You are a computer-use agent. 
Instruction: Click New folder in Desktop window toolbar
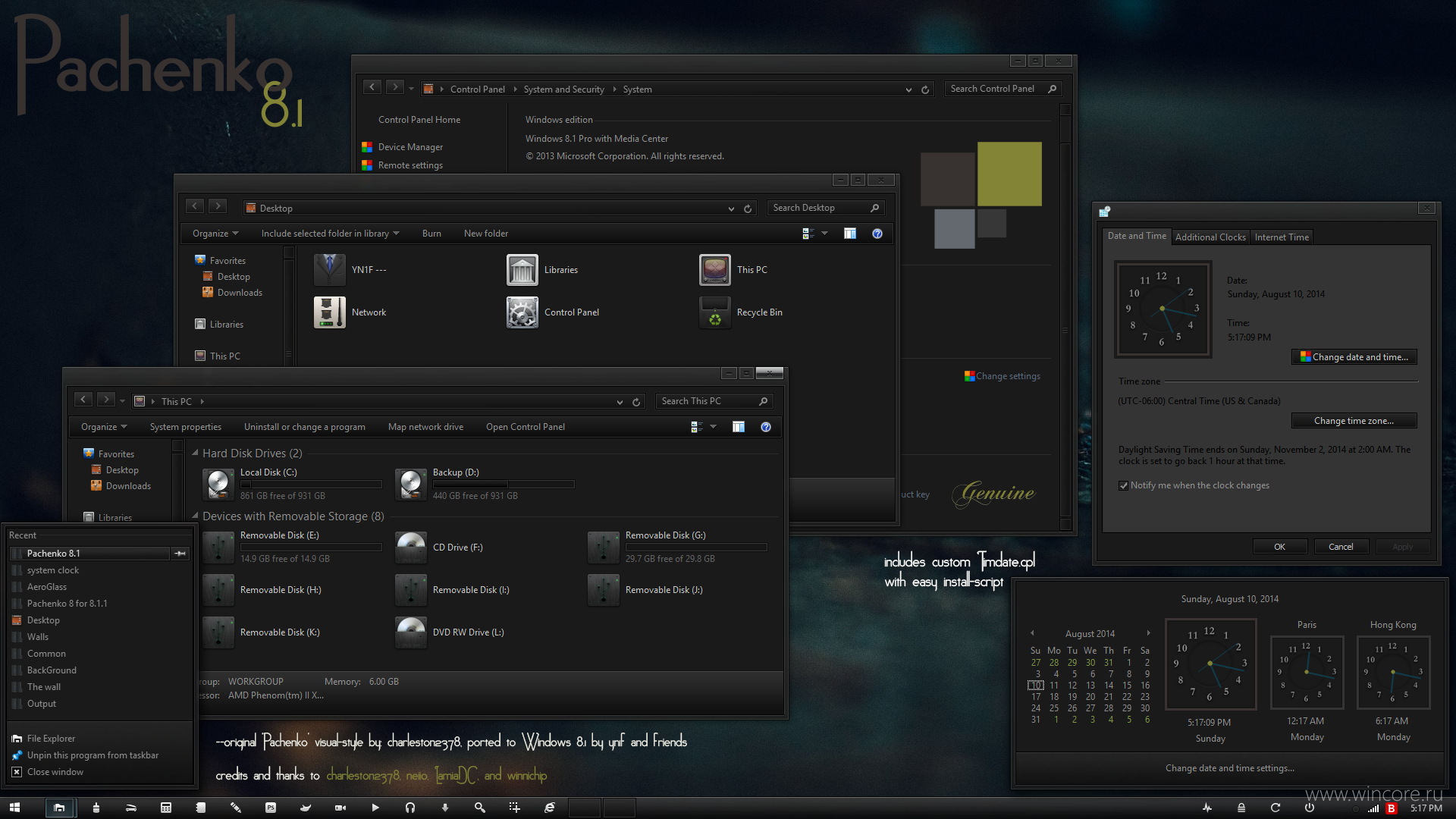click(486, 234)
